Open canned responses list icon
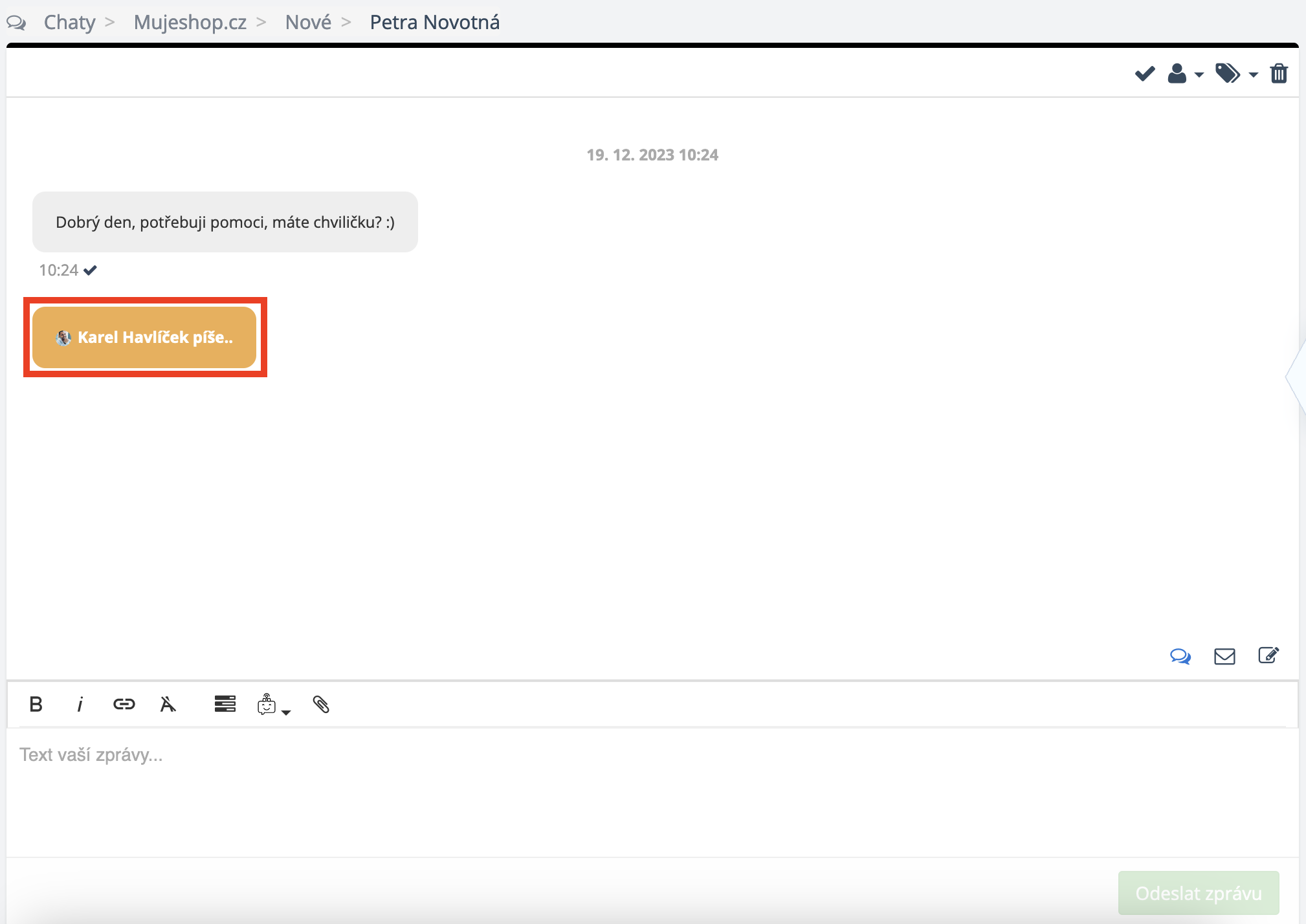The height and width of the screenshot is (924, 1306). point(225,704)
